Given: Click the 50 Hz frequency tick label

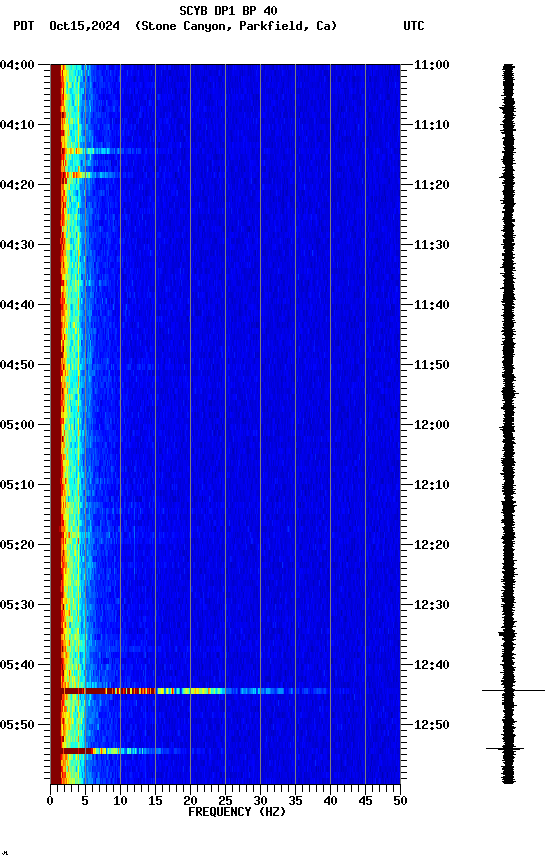Looking at the screenshot, I should point(400,801).
